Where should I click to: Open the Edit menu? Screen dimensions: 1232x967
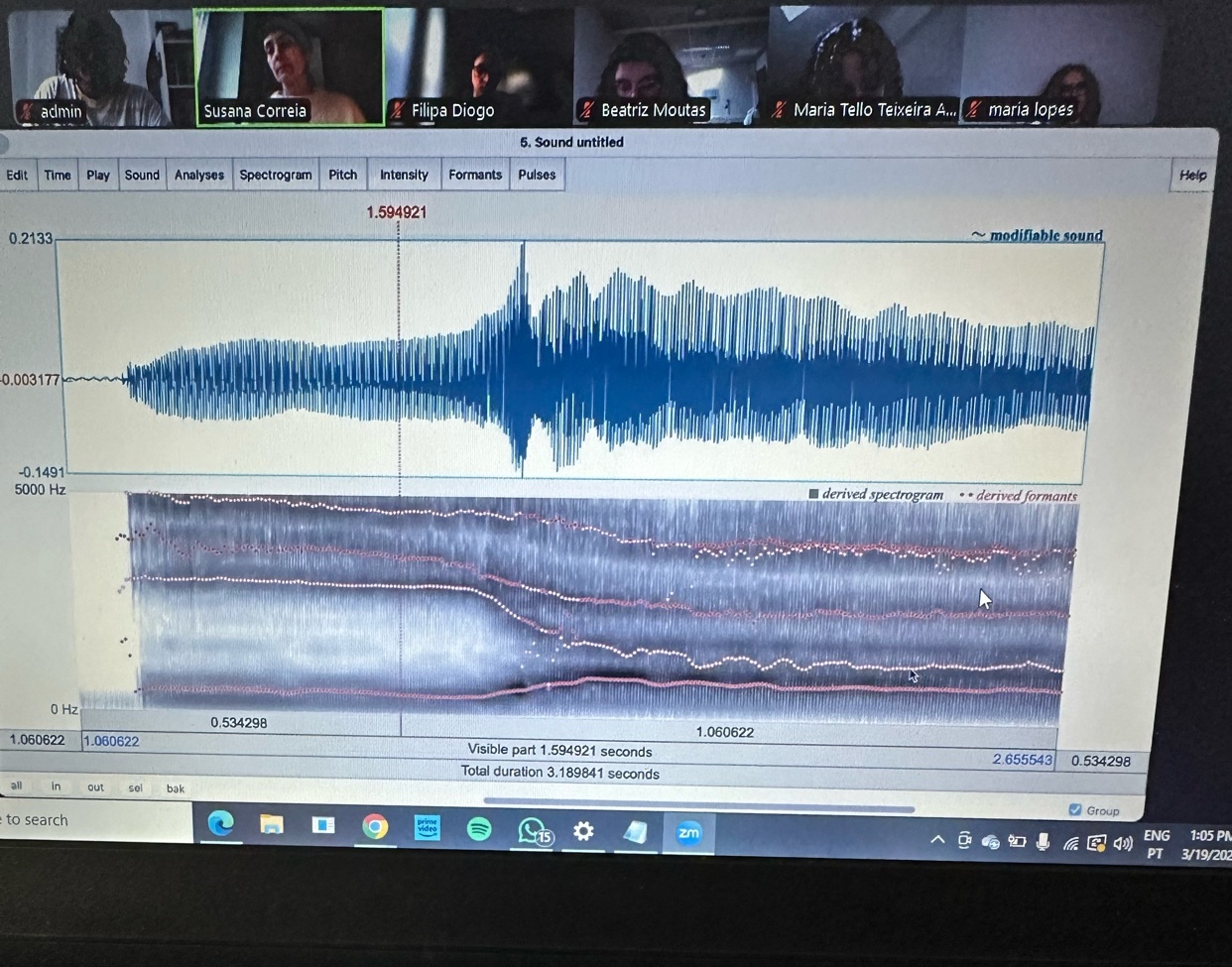point(17,176)
